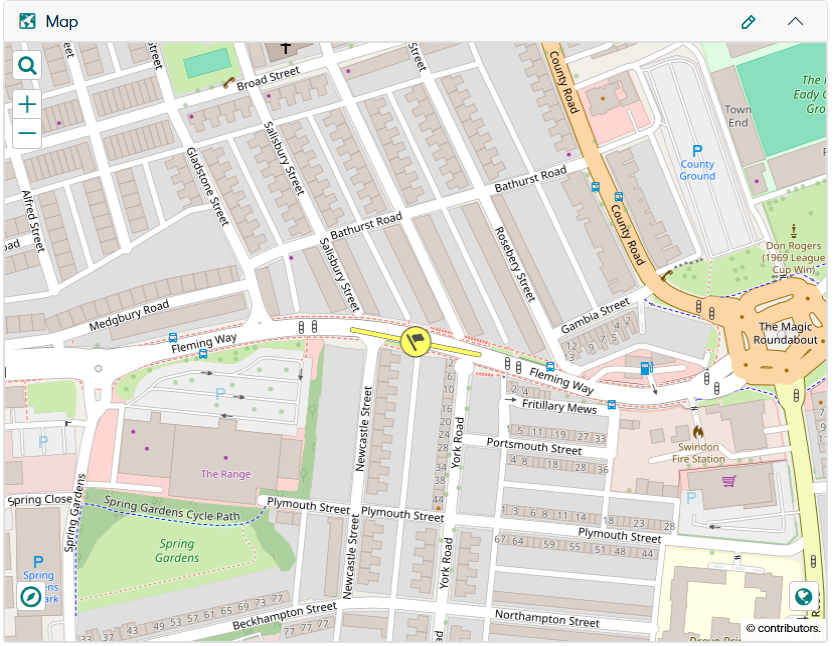
Task: Select the Don Rogers statue icon
Action: click(x=794, y=229)
